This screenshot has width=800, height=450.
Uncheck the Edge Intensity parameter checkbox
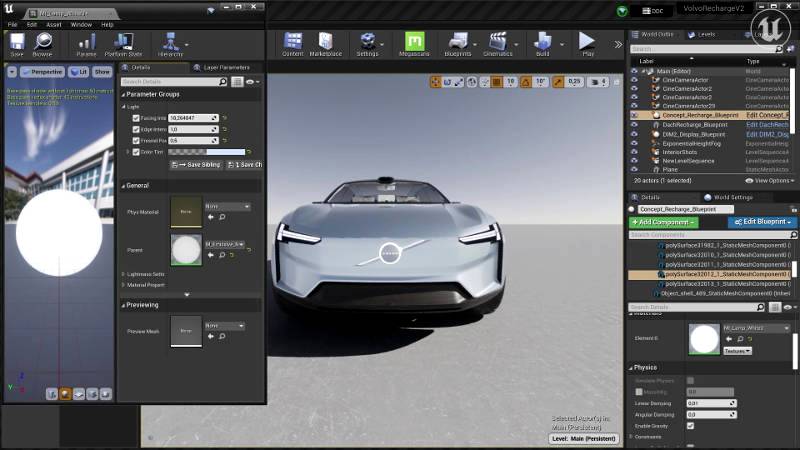137,129
